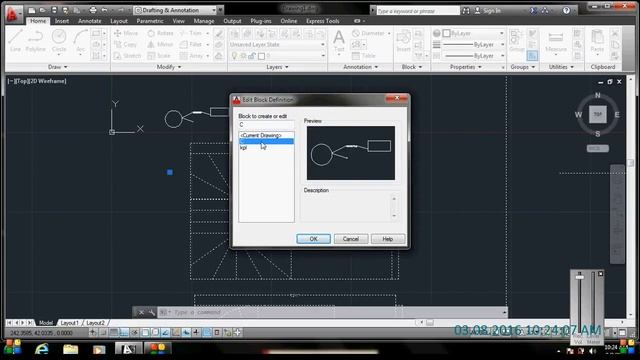Activate the Mirror command
The width and height of the screenshot is (640, 360).
pyautogui.click(x=160, y=44)
